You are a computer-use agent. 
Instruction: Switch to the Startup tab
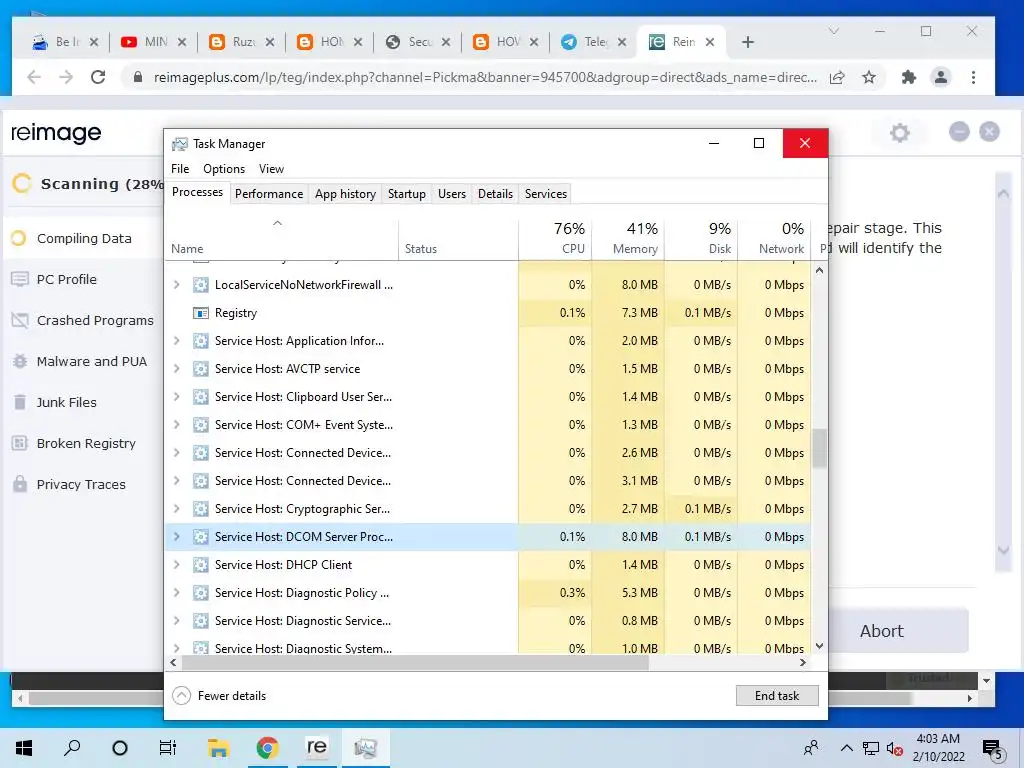[x=407, y=194]
